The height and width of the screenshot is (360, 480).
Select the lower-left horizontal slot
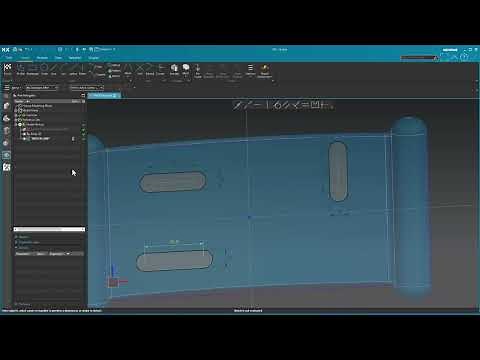click(174, 261)
